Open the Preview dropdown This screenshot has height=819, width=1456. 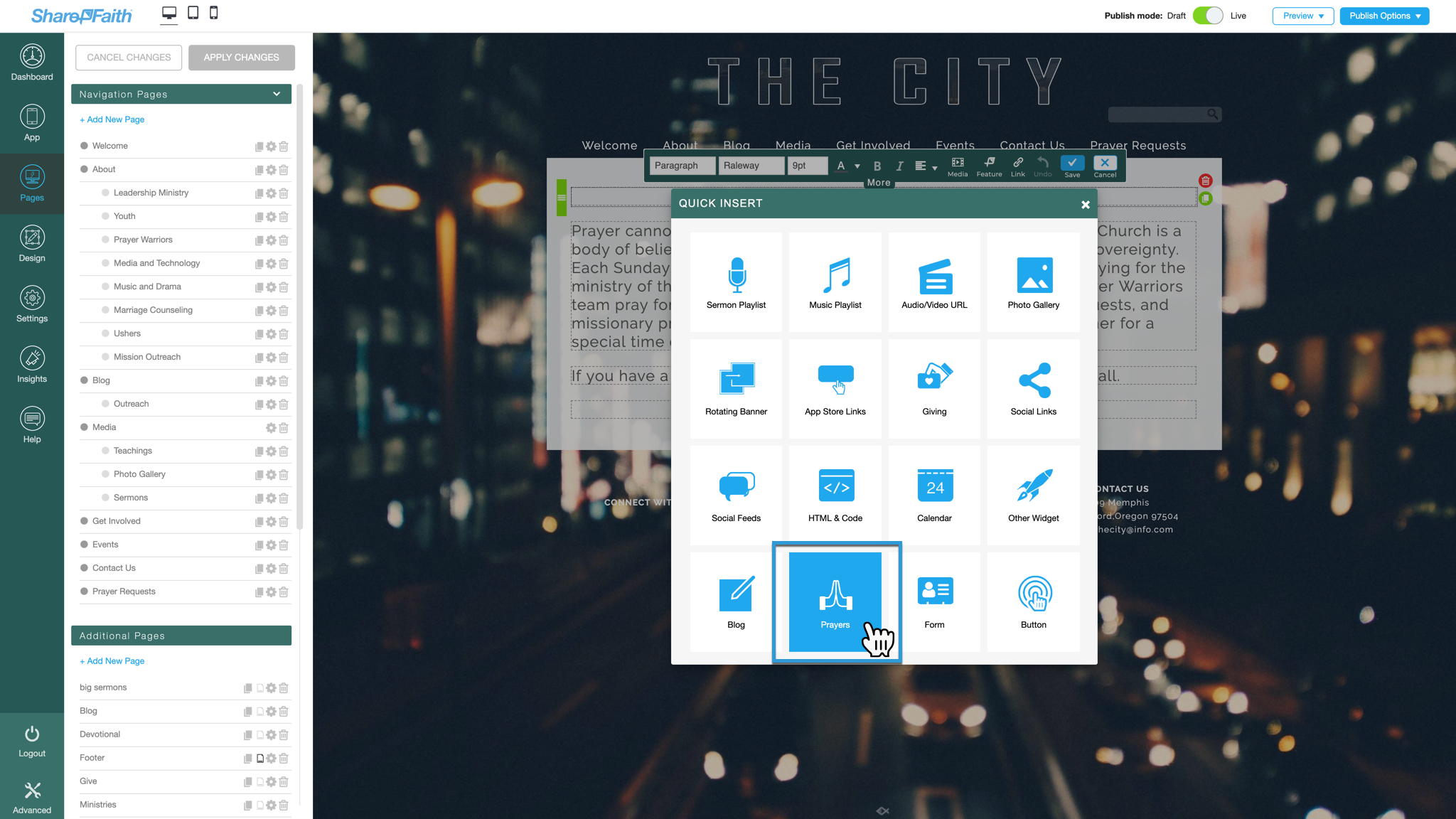(1302, 16)
